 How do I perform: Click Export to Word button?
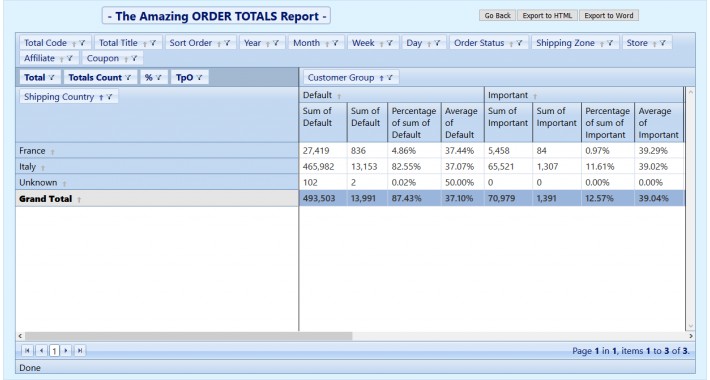(x=609, y=15)
